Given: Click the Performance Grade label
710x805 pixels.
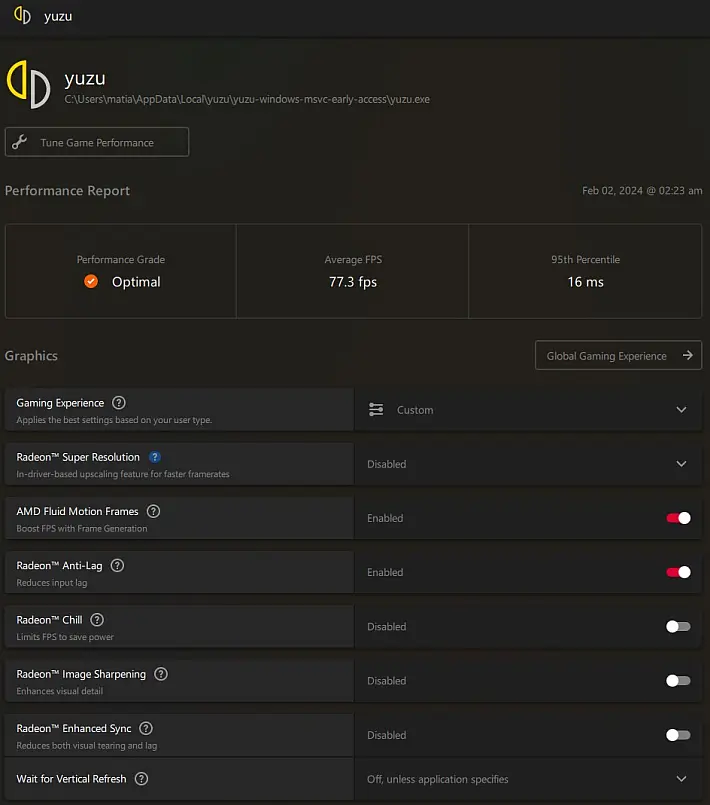Looking at the screenshot, I should pyautogui.click(x=121, y=260).
